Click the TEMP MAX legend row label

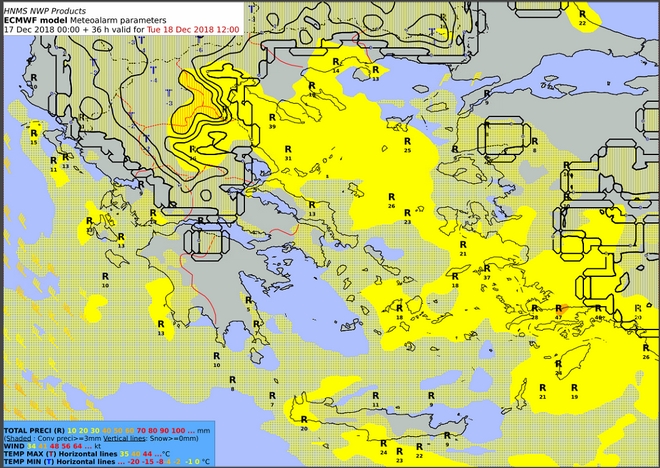pyautogui.click(x=28, y=452)
